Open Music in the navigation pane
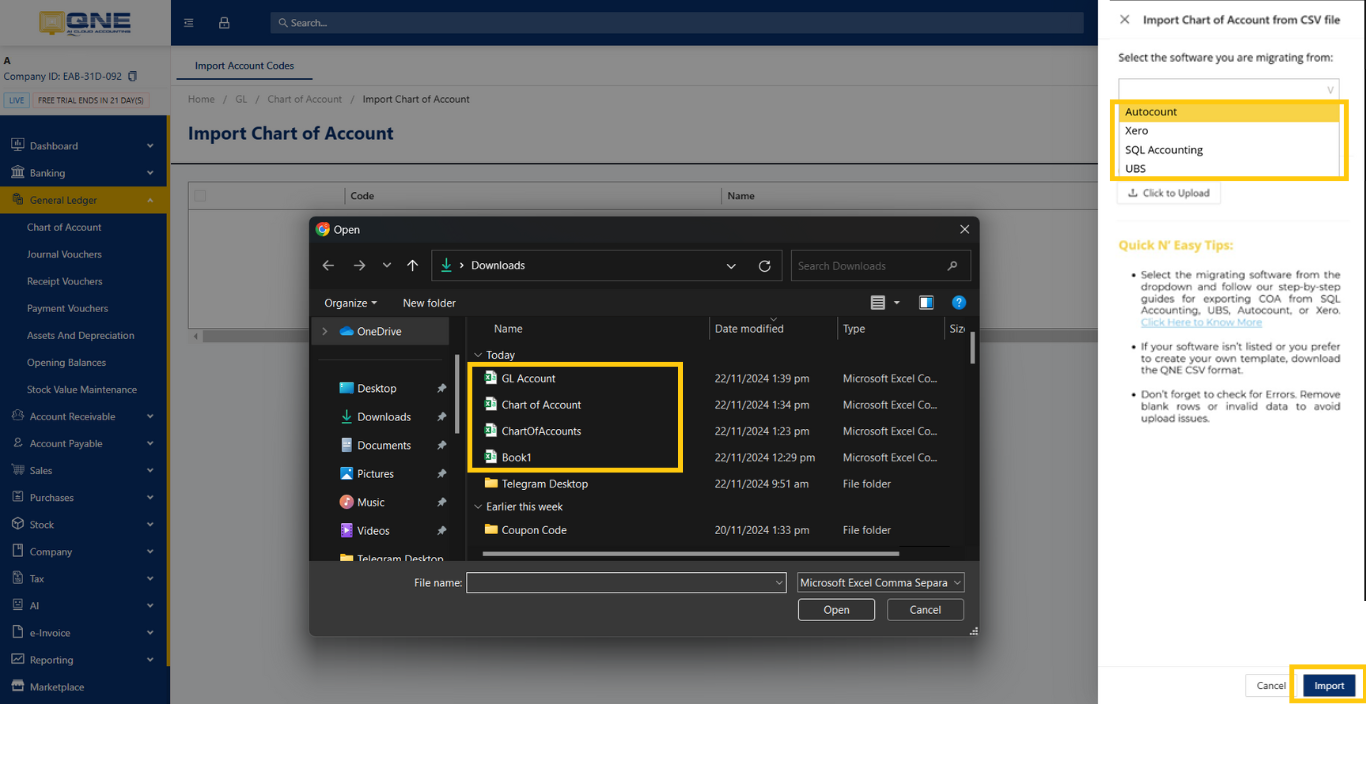This screenshot has width=1366, height=768. [x=371, y=502]
